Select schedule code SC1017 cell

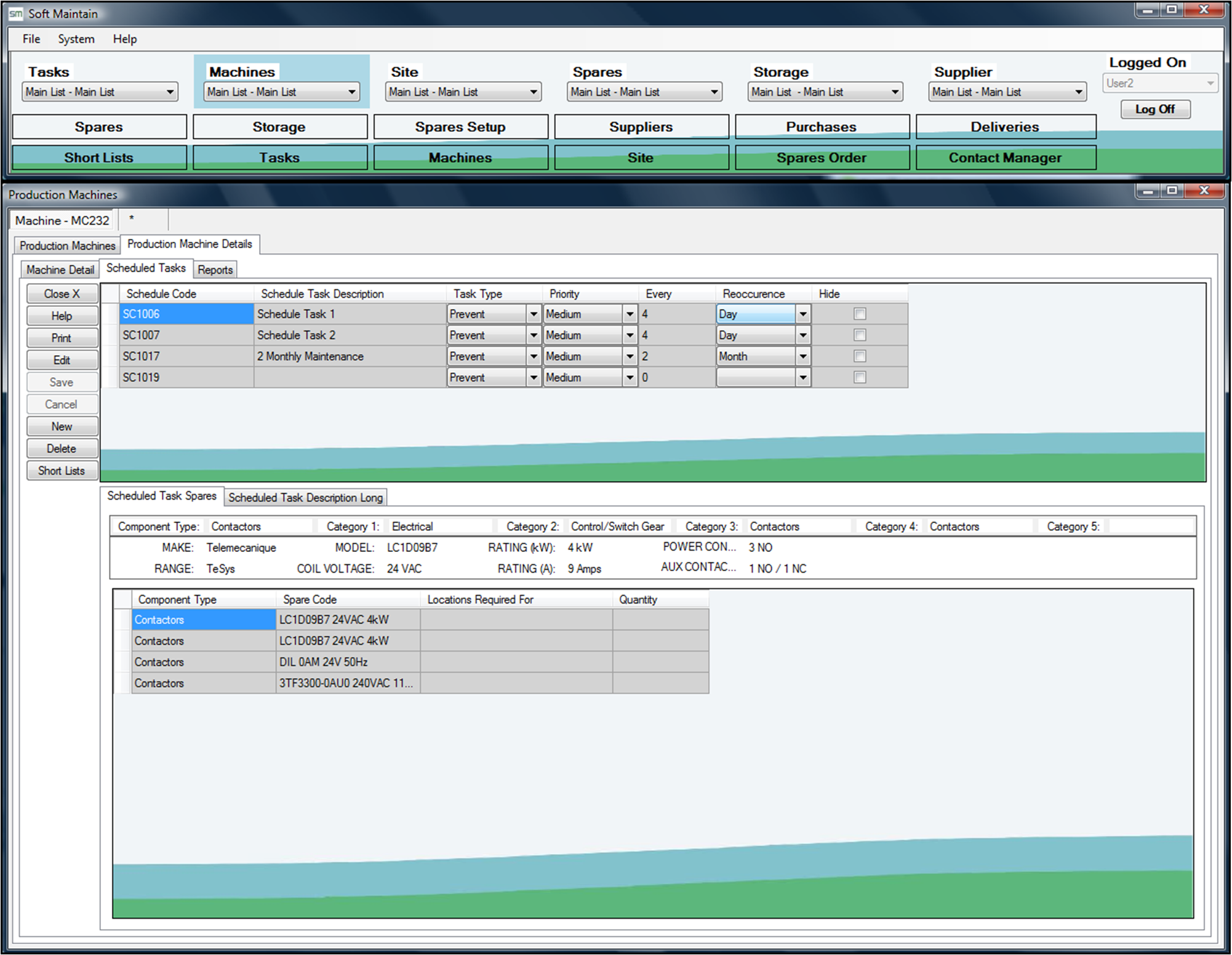186,356
